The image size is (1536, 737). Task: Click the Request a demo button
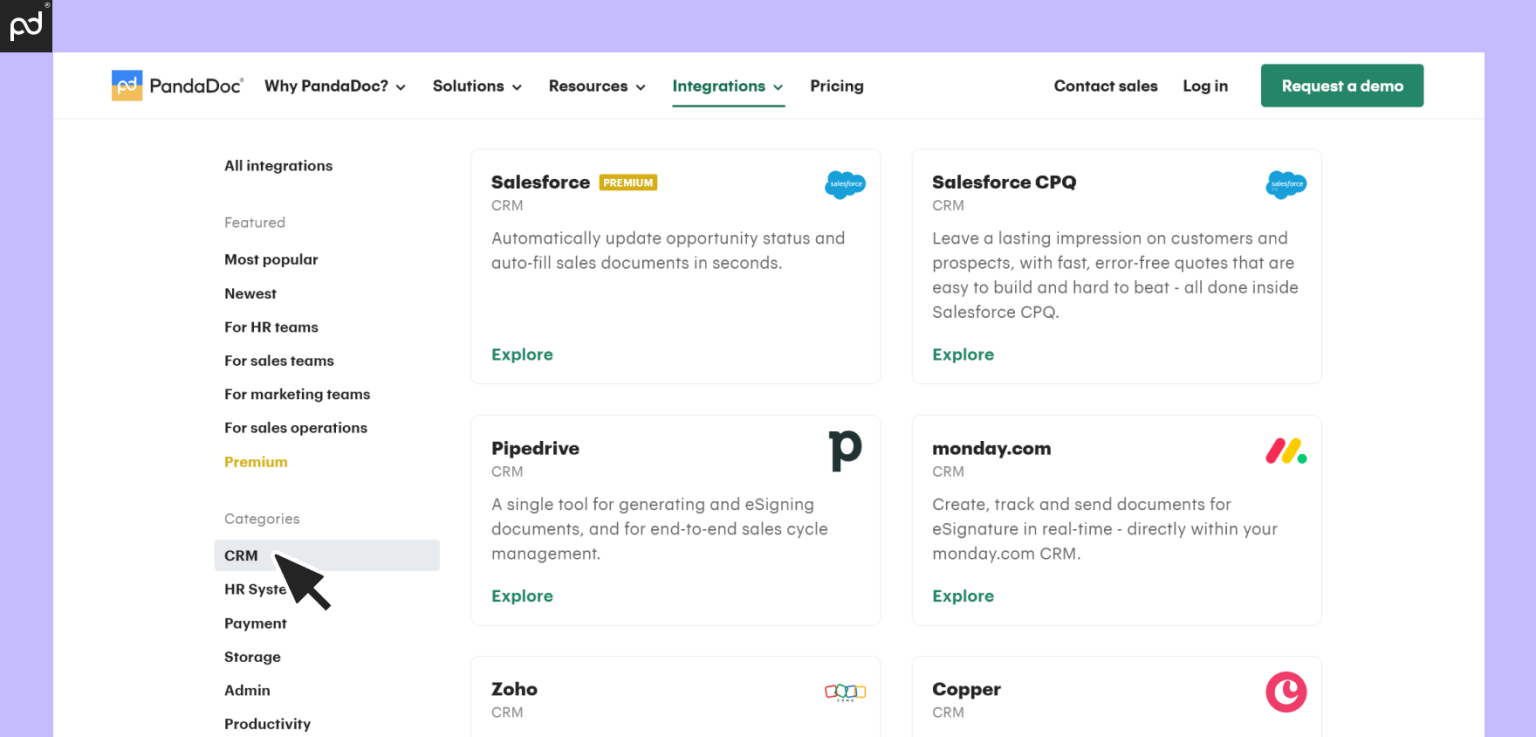(x=1342, y=85)
